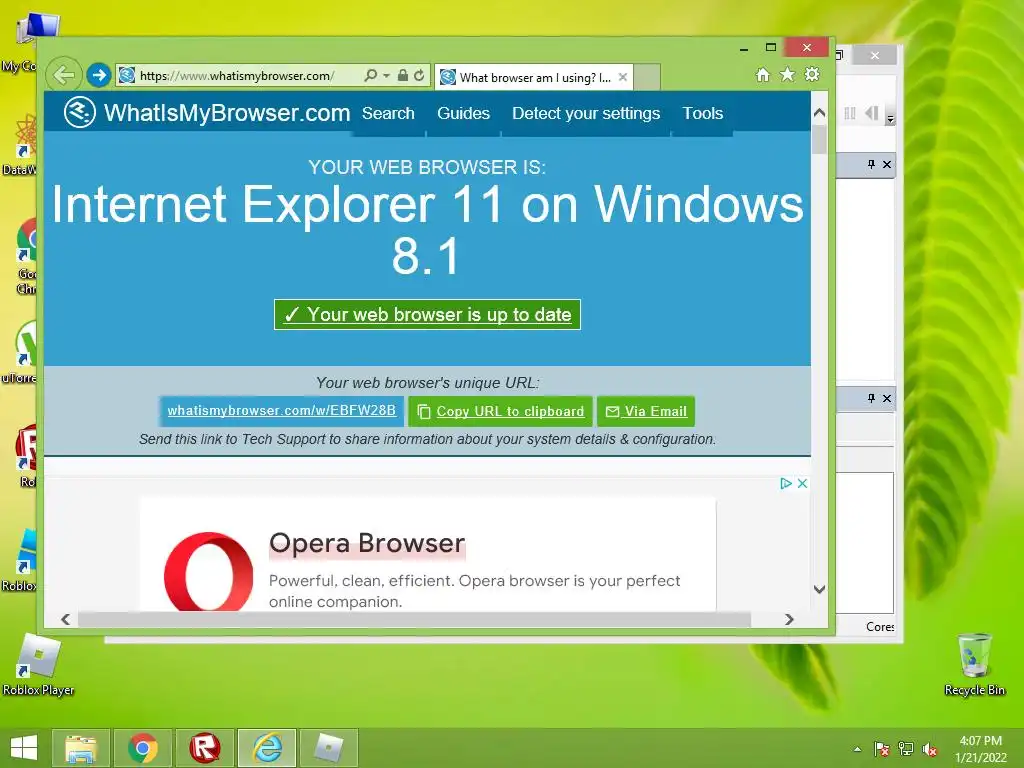Click Copy URL to clipboard button
The width and height of the screenshot is (1024, 768).
[500, 411]
